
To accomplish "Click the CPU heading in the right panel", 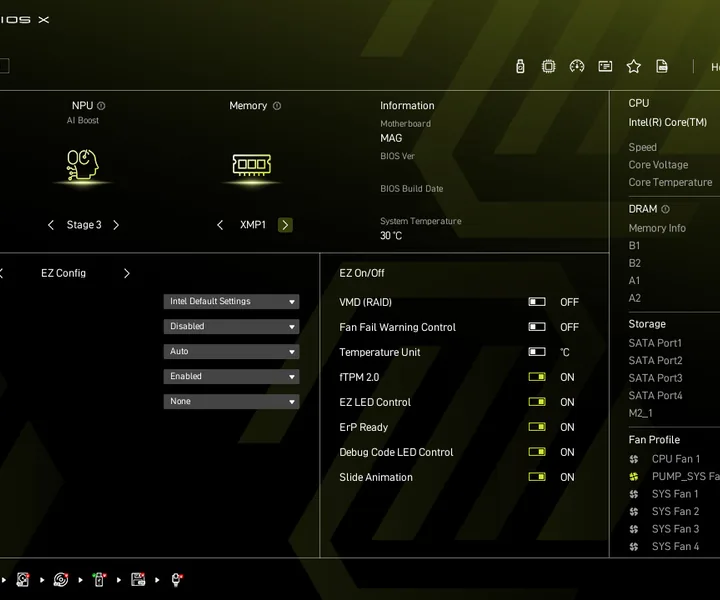I will pyautogui.click(x=639, y=103).
